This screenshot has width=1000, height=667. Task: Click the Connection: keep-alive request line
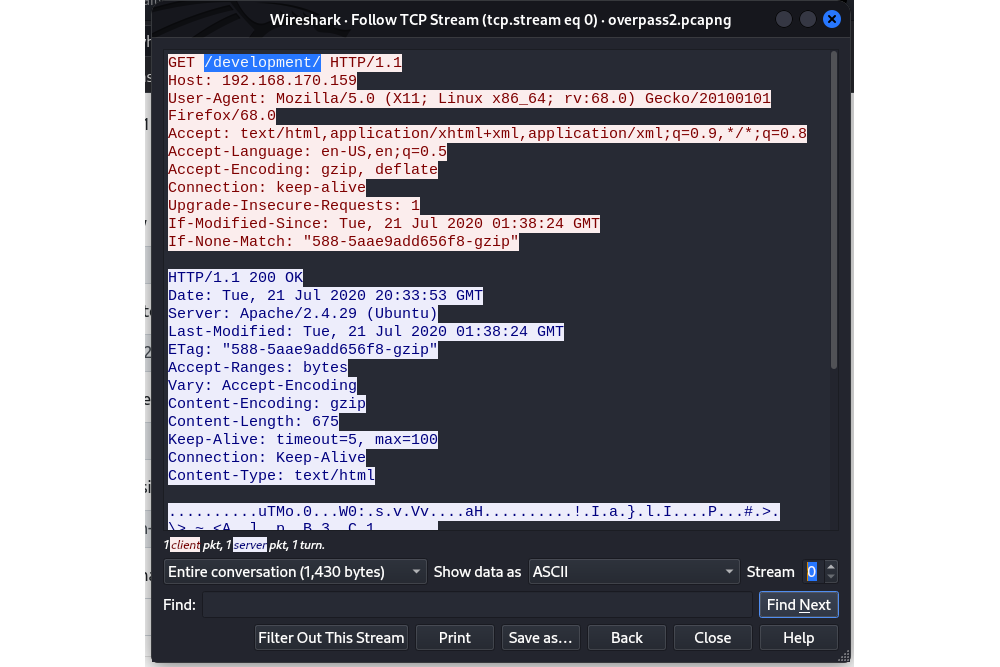[267, 187]
